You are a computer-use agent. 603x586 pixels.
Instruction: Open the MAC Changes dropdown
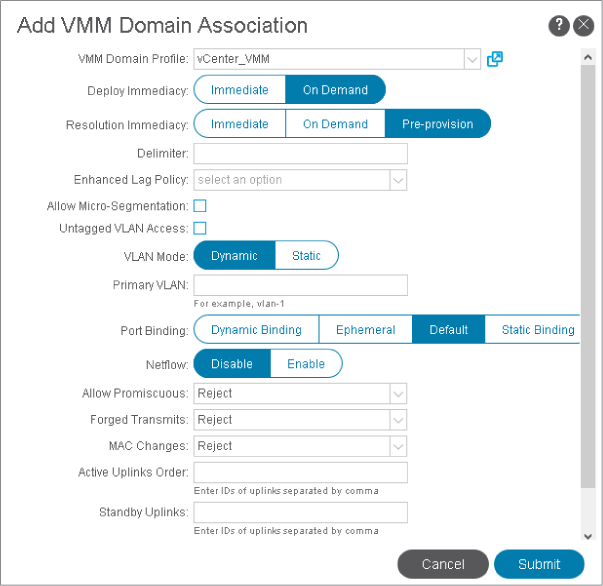click(398, 446)
